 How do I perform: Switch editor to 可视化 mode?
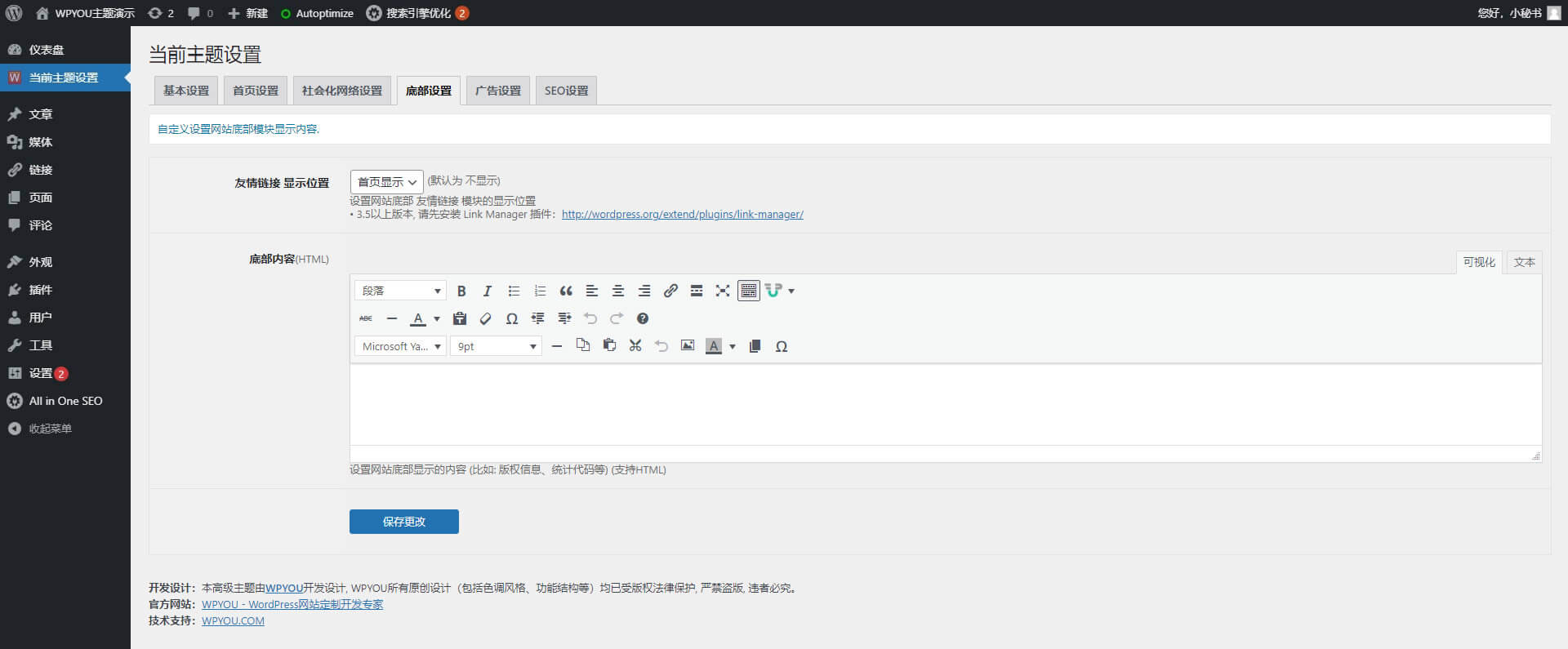coord(1479,262)
